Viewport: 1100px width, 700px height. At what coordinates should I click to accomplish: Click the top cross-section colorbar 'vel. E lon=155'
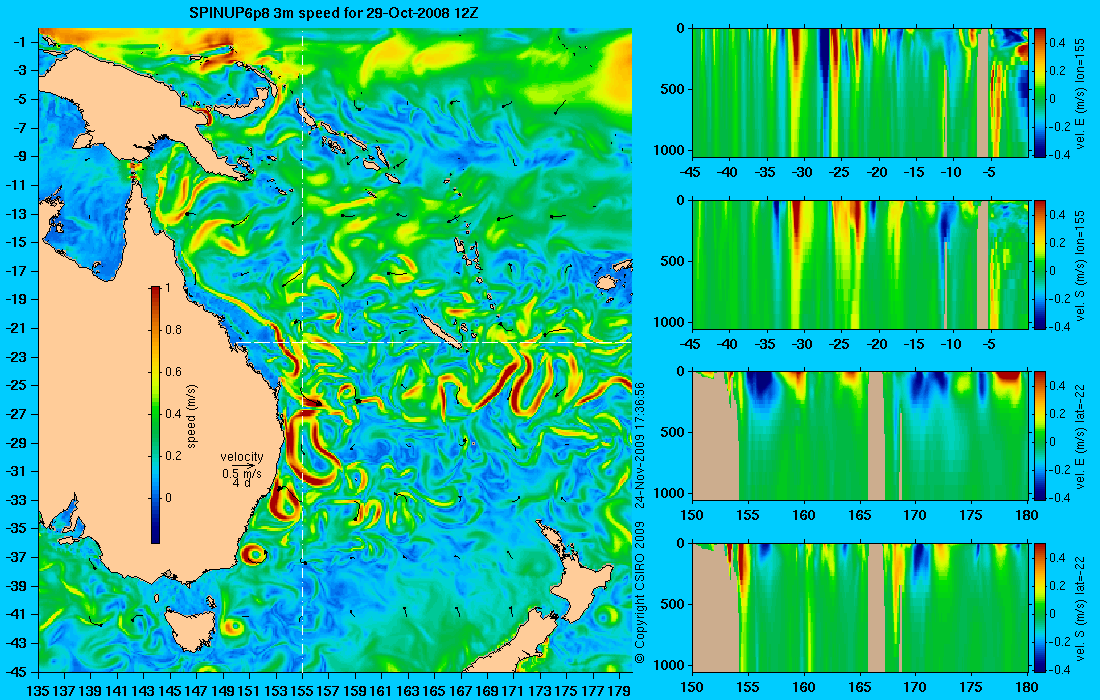pos(1040,93)
